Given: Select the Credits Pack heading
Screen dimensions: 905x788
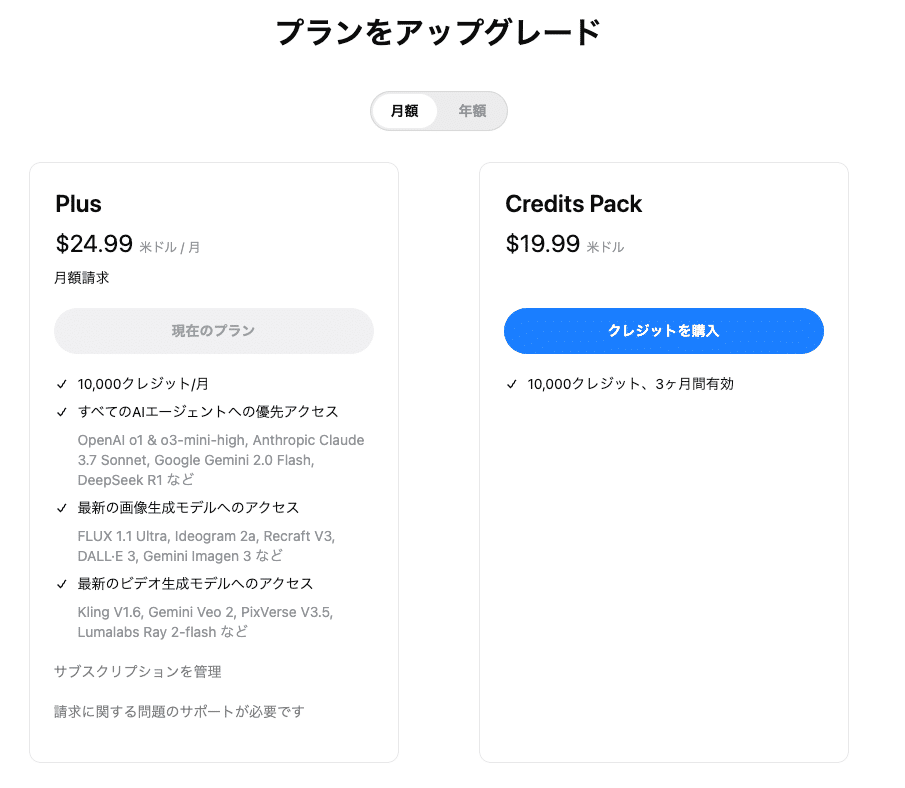Looking at the screenshot, I should coord(574,204).
